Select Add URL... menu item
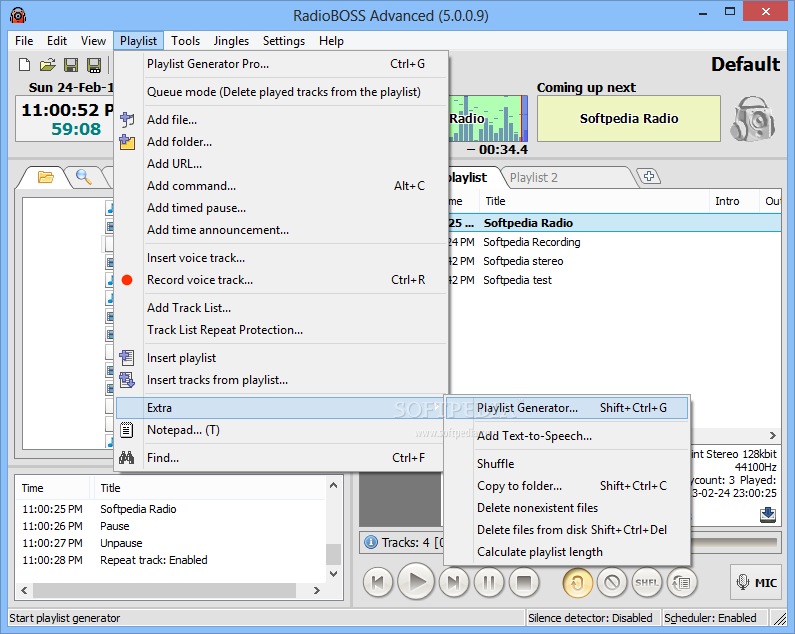This screenshot has width=795, height=634. tap(283, 164)
